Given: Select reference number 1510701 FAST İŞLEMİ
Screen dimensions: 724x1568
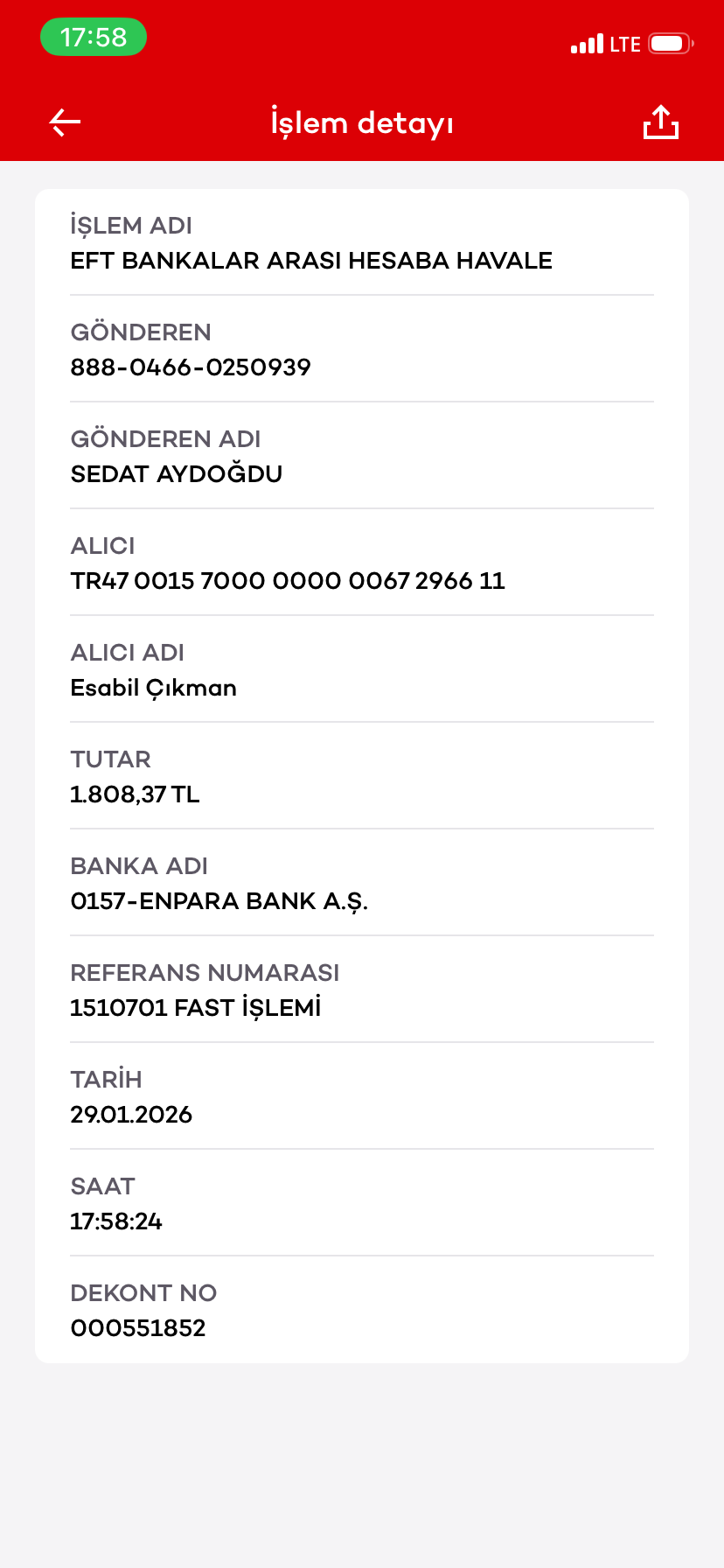Looking at the screenshot, I should pos(196,1008).
